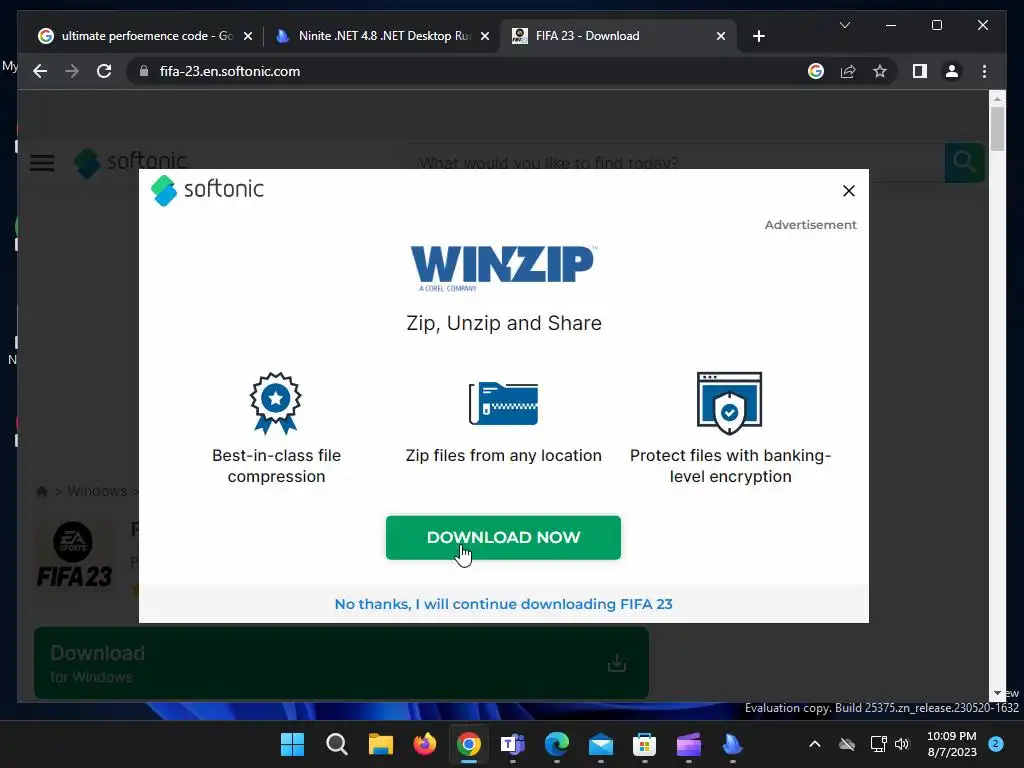Viewport: 1024px width, 768px height.
Task: Click the cloud sync tray icon
Action: [847, 744]
